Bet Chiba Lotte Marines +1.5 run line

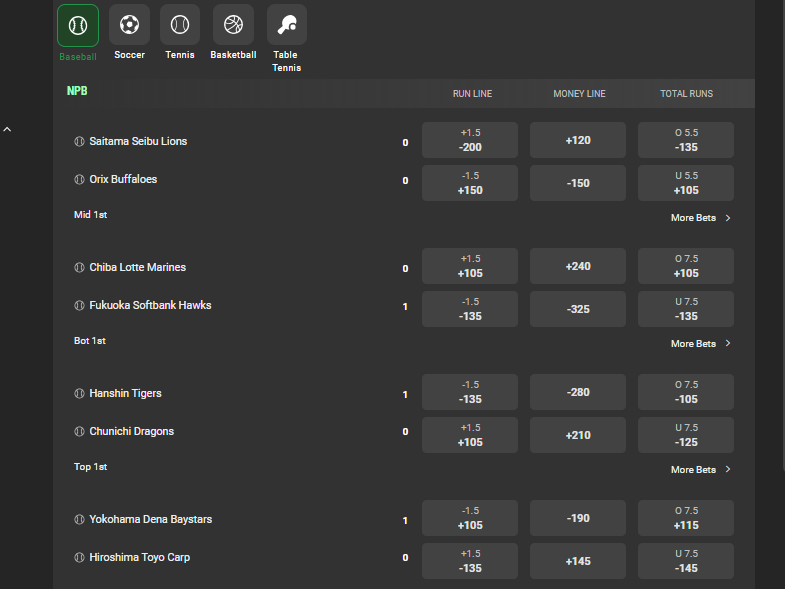[470, 266]
